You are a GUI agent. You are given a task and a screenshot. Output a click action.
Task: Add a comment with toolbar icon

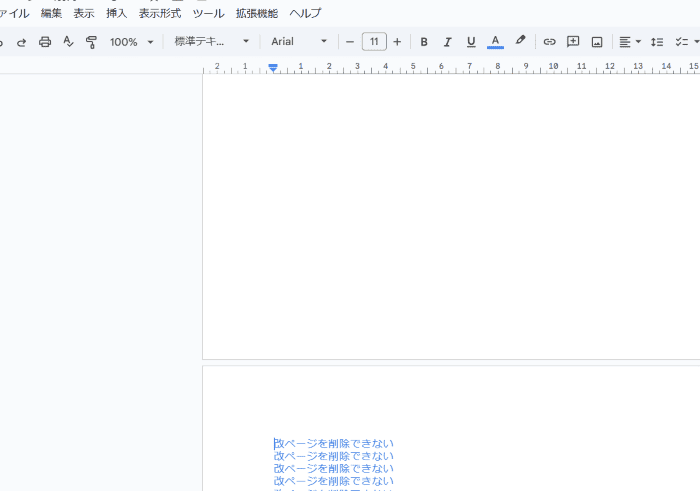coord(573,42)
